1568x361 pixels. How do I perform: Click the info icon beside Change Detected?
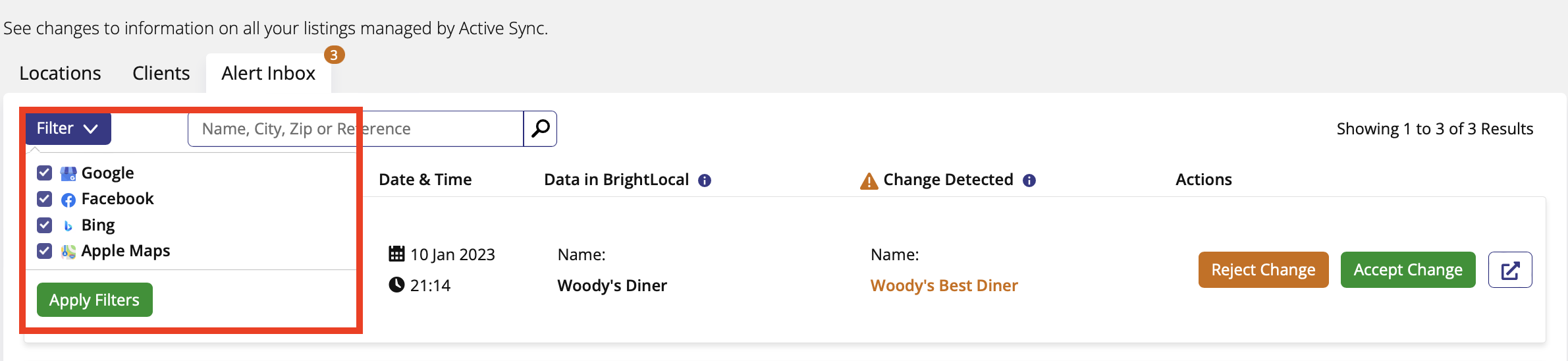(x=1029, y=180)
